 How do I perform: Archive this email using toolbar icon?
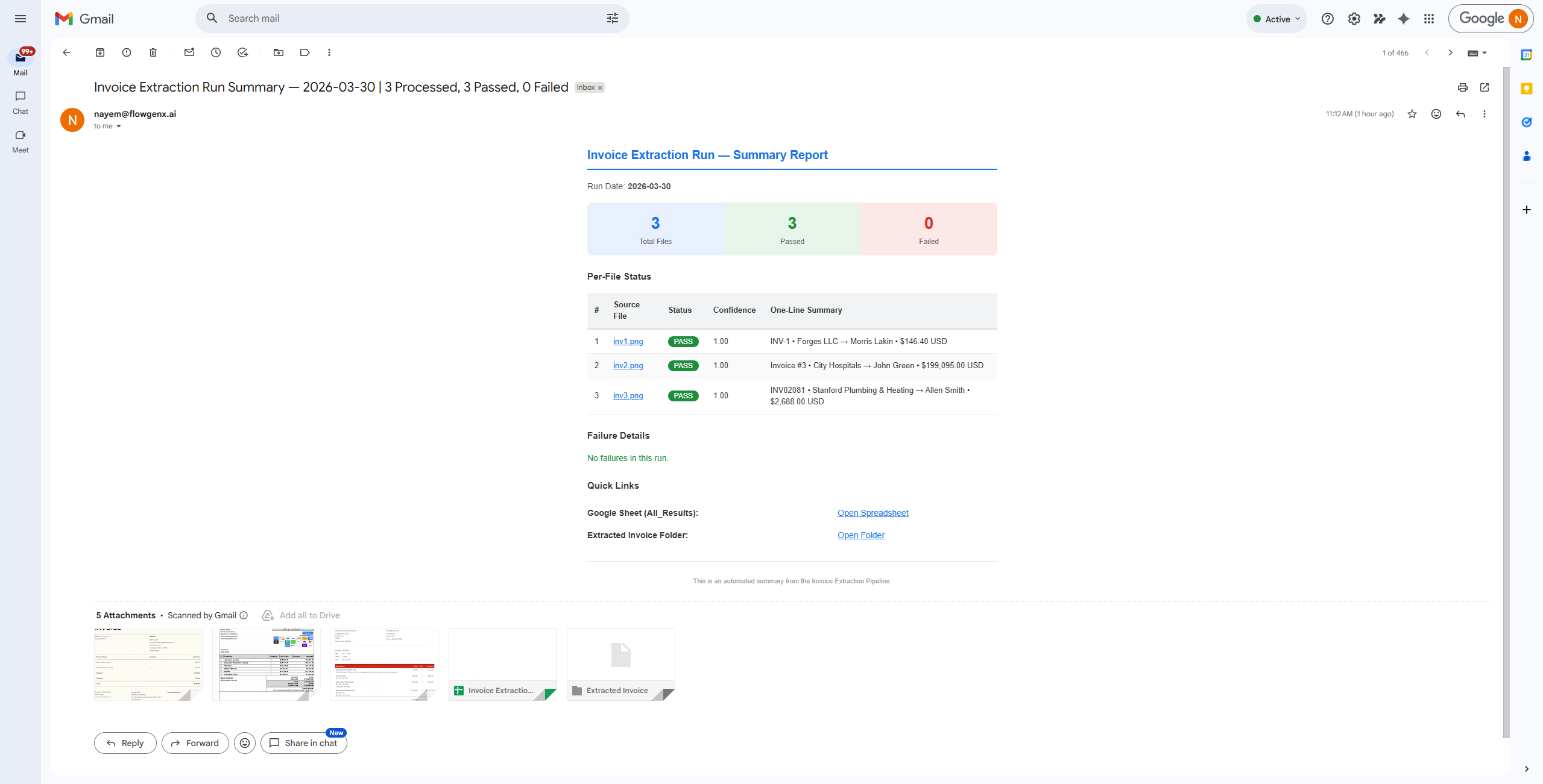[x=100, y=52]
